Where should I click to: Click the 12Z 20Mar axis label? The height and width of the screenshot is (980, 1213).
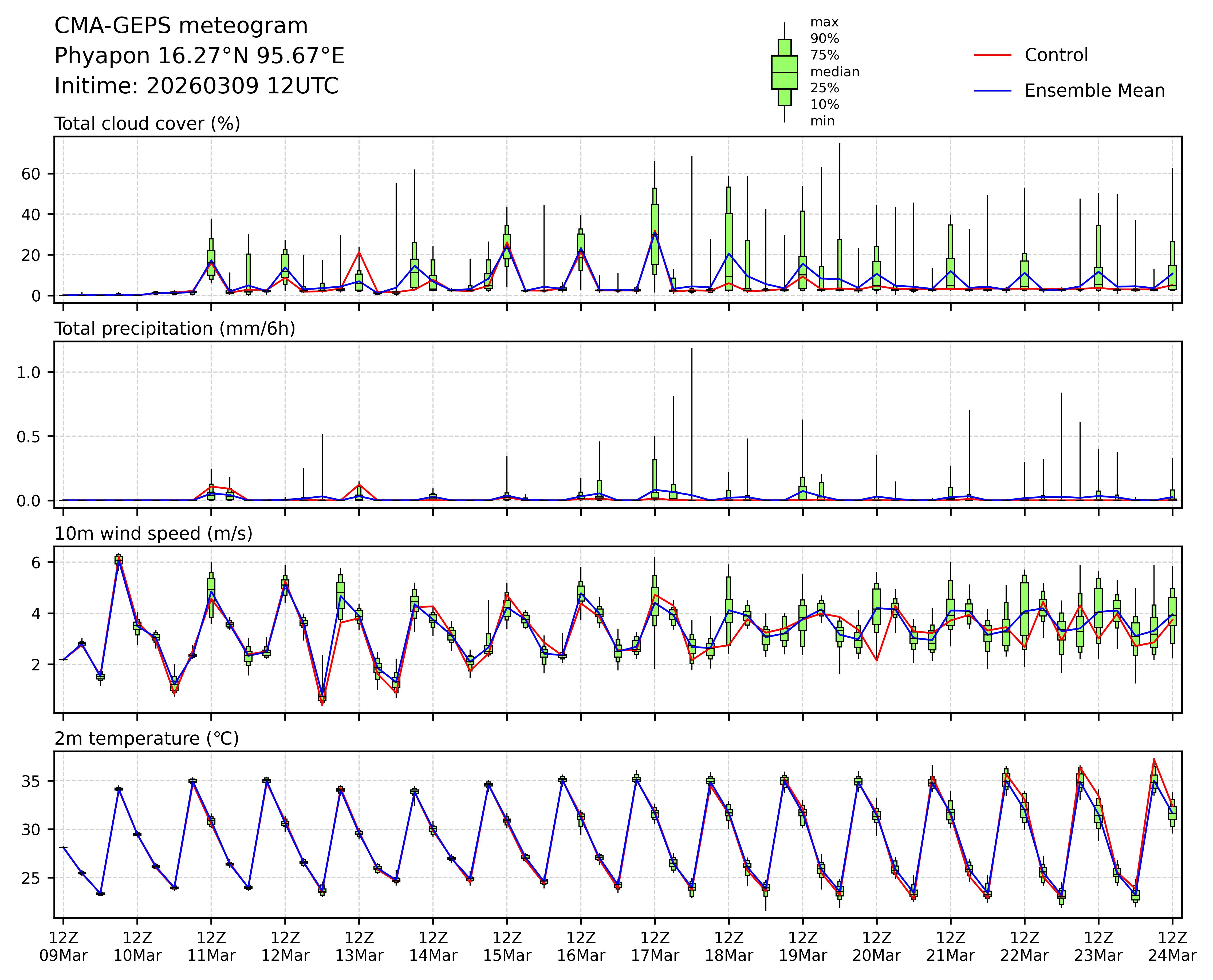pyautogui.click(x=876, y=946)
